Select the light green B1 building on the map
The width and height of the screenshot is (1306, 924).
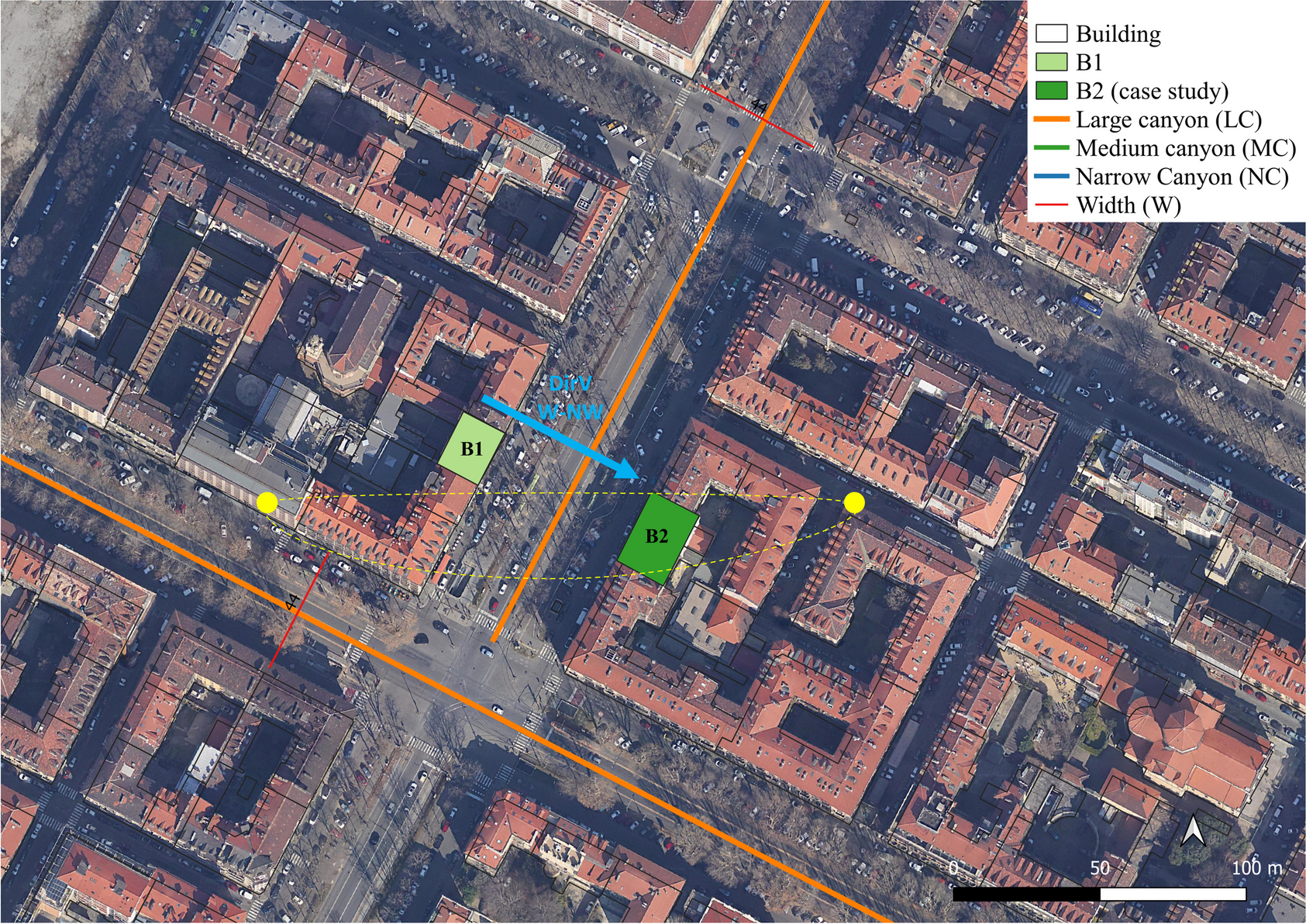pyautogui.click(x=471, y=449)
